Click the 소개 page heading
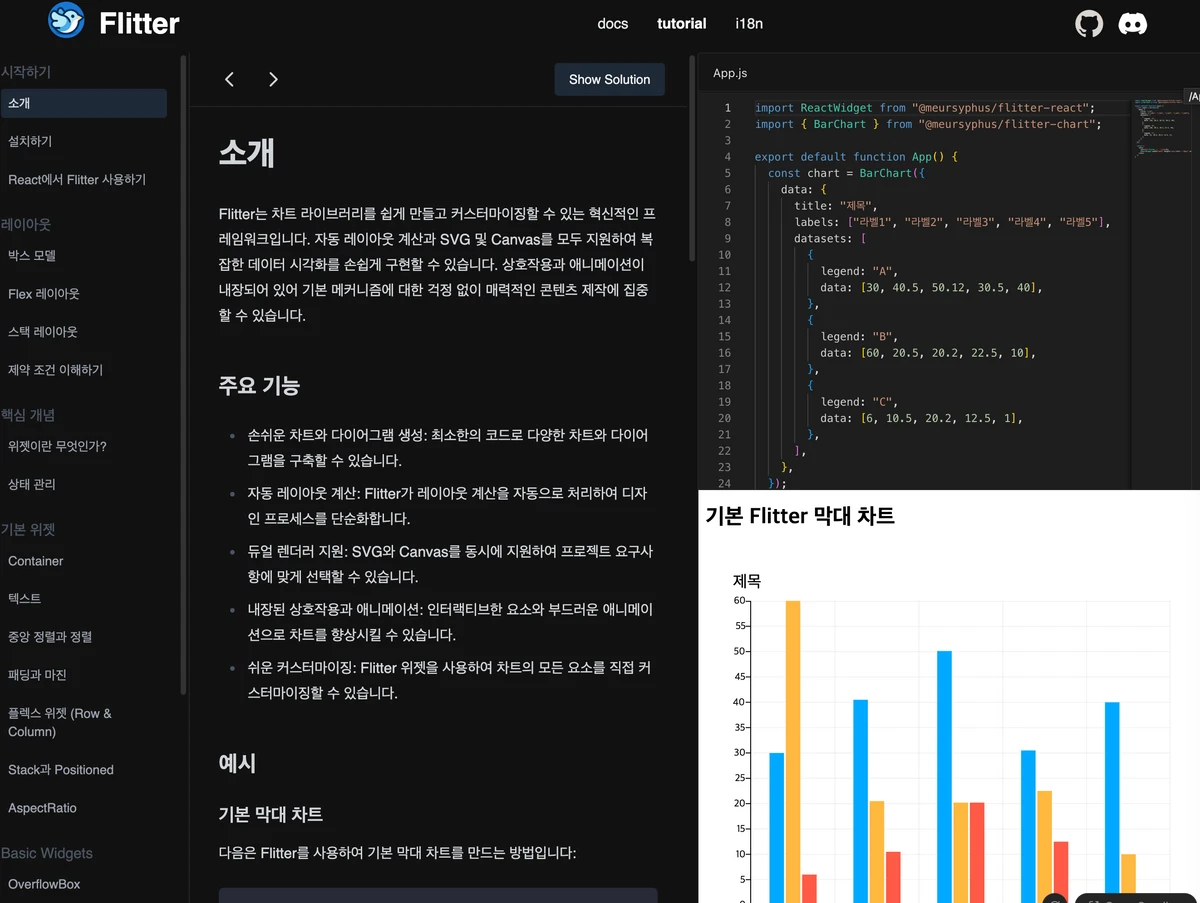 tap(246, 153)
